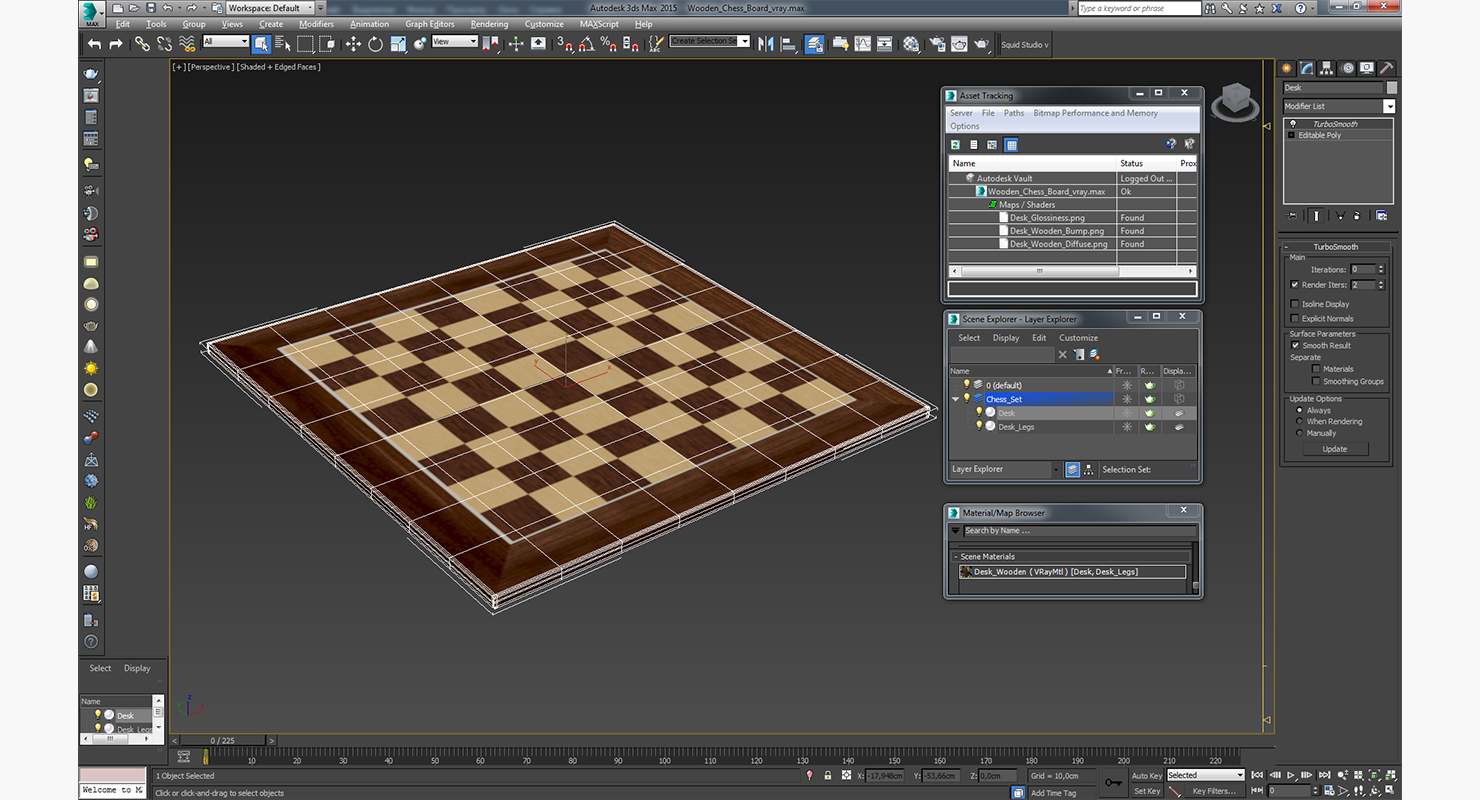Screen dimensions: 1480x800
Task: Select the When Rendering update option
Action: click(1300, 421)
